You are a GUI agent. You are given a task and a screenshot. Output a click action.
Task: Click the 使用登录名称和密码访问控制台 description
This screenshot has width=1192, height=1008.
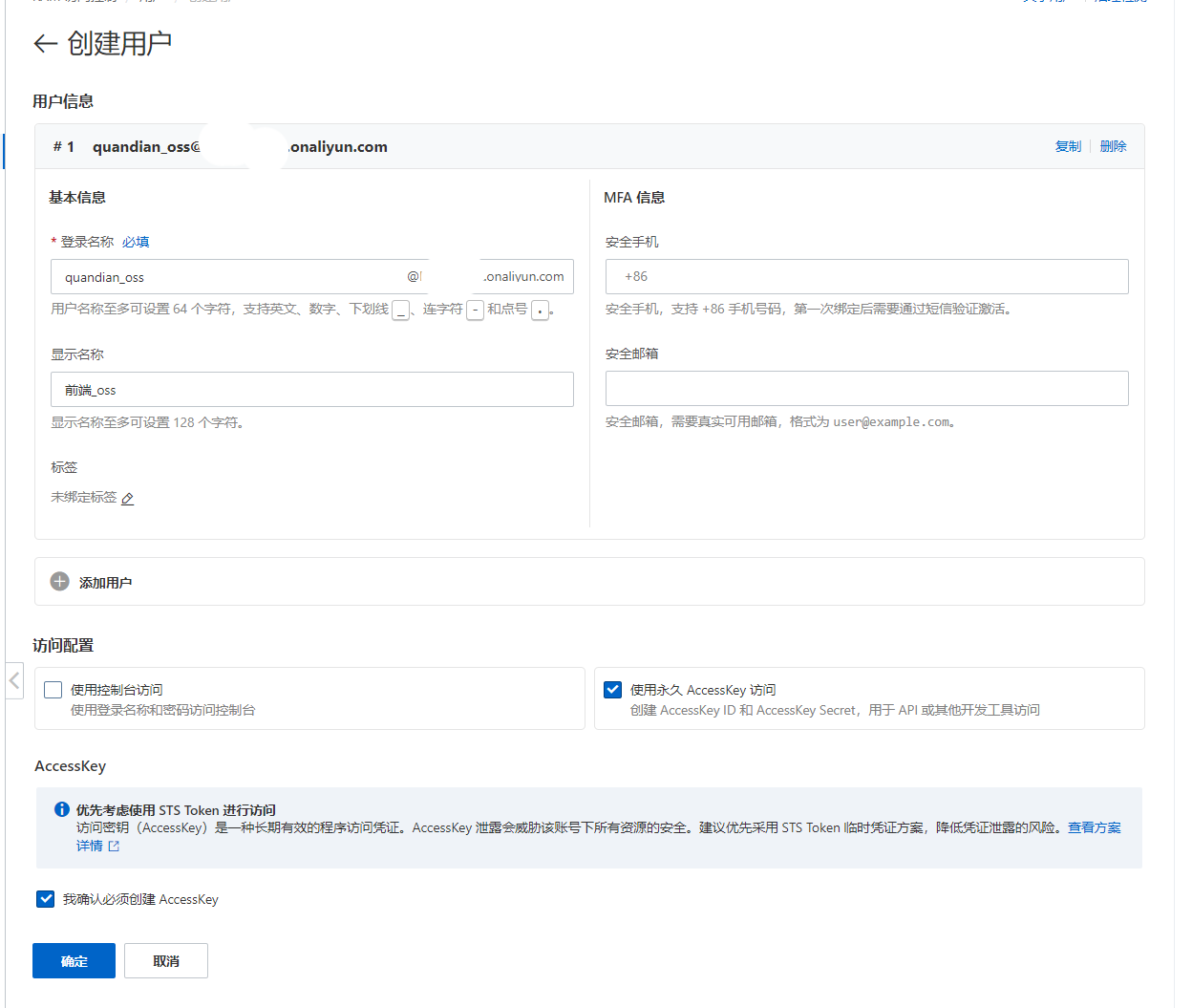pos(163,710)
